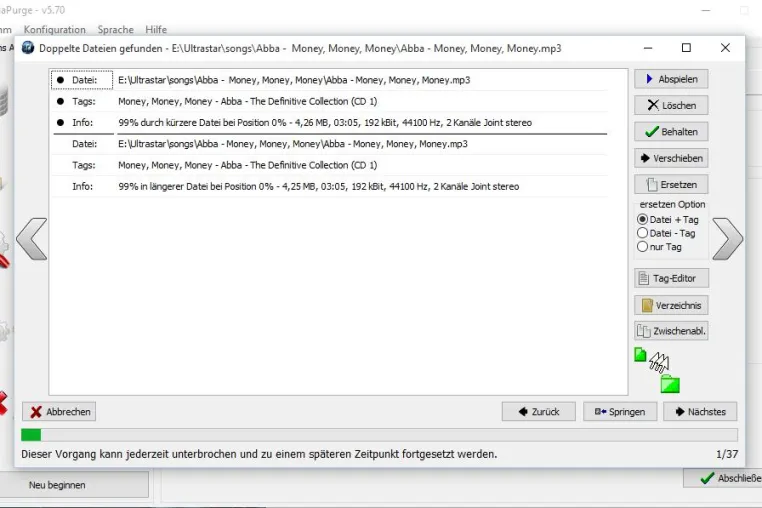This screenshot has height=508, width=762.
Task: Advance with the Nächstes button
Action: click(x=700, y=412)
